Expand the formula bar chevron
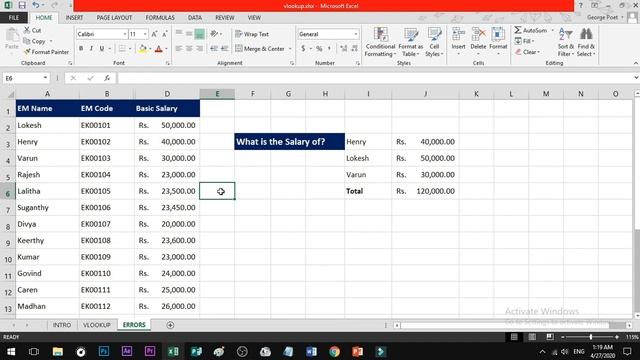 (636, 78)
